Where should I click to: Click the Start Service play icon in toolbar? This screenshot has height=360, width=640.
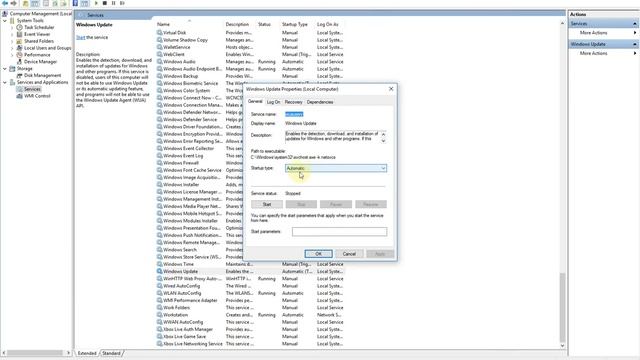pos(96,3)
